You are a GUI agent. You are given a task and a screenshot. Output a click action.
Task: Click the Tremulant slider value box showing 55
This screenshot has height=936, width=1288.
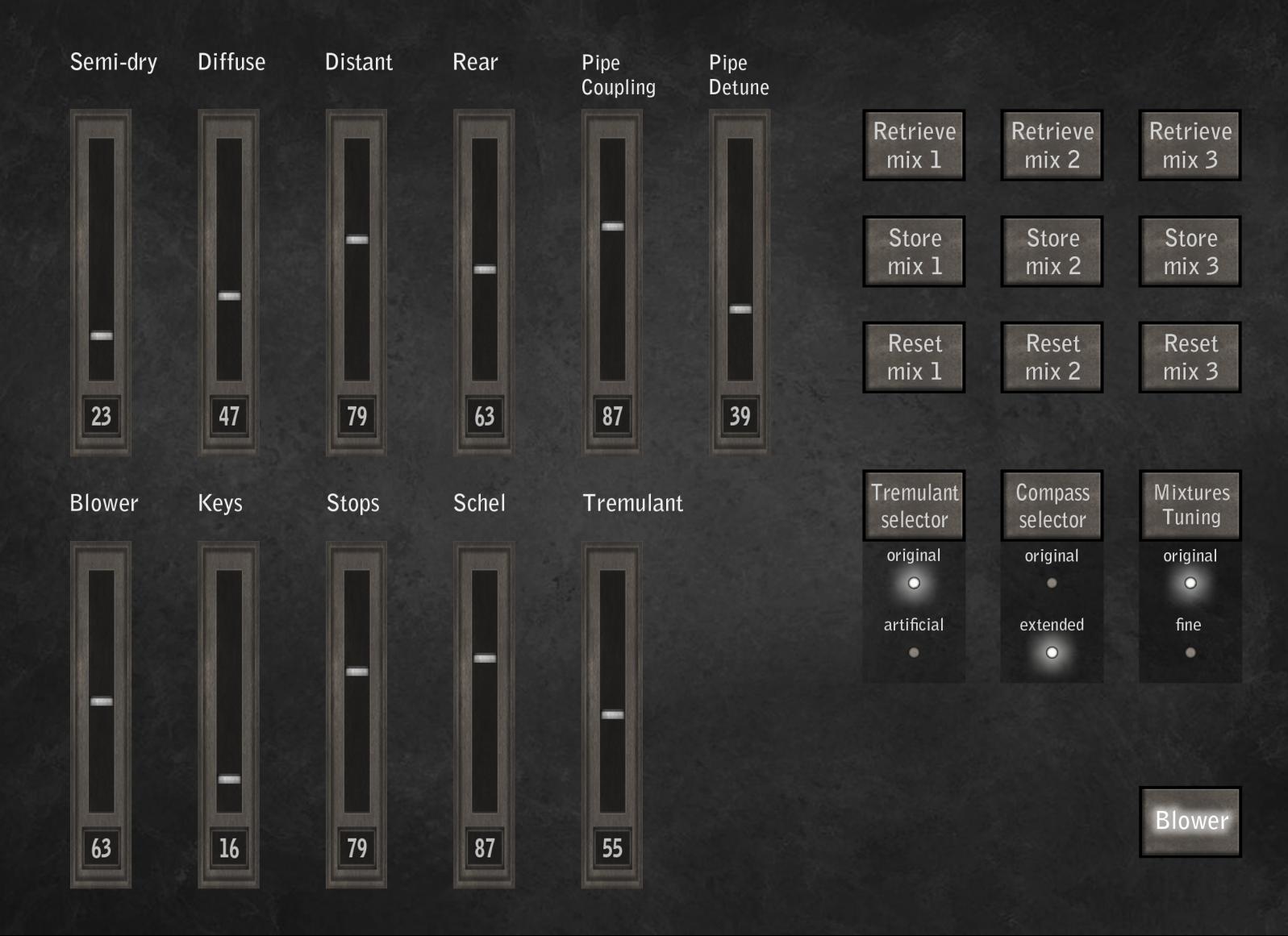(x=612, y=847)
